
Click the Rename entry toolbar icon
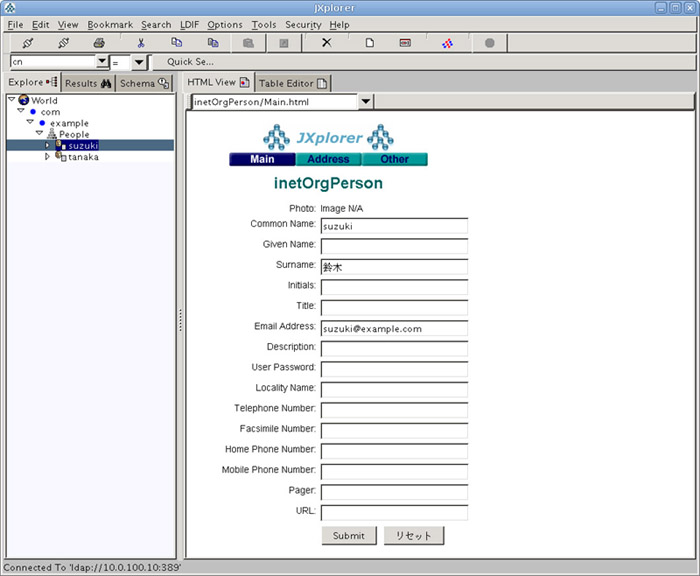[x=405, y=43]
